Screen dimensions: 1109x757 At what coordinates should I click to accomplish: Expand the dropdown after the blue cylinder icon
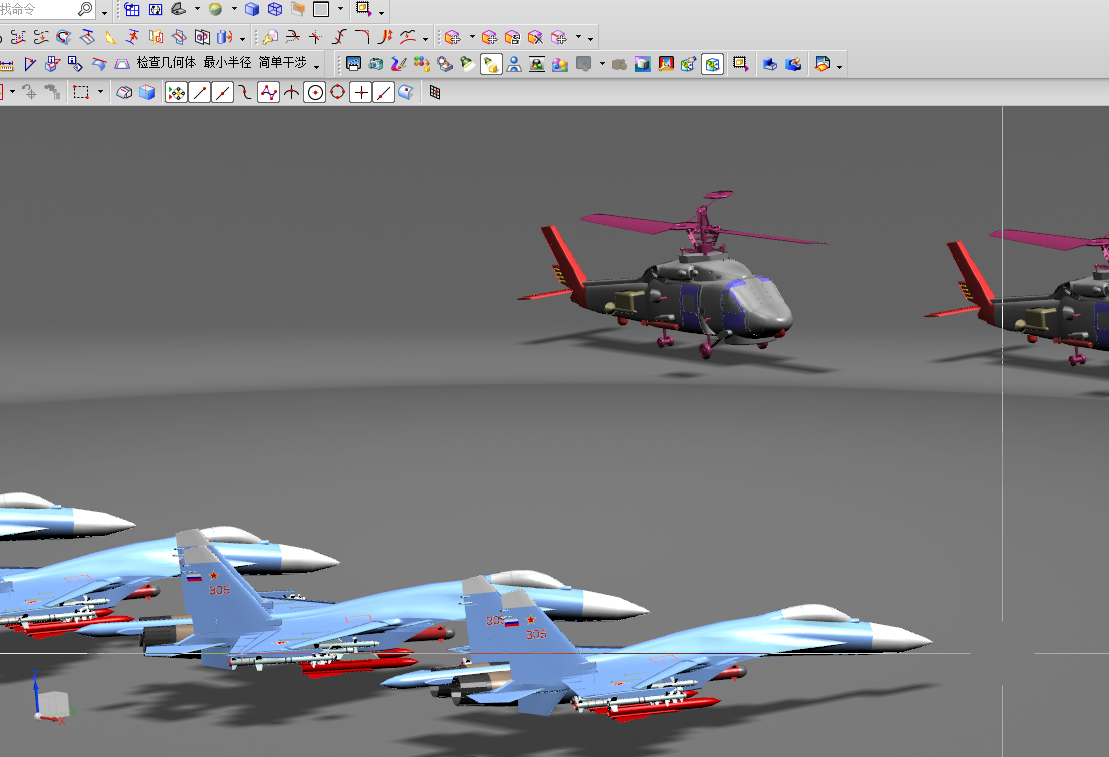[x=243, y=39]
